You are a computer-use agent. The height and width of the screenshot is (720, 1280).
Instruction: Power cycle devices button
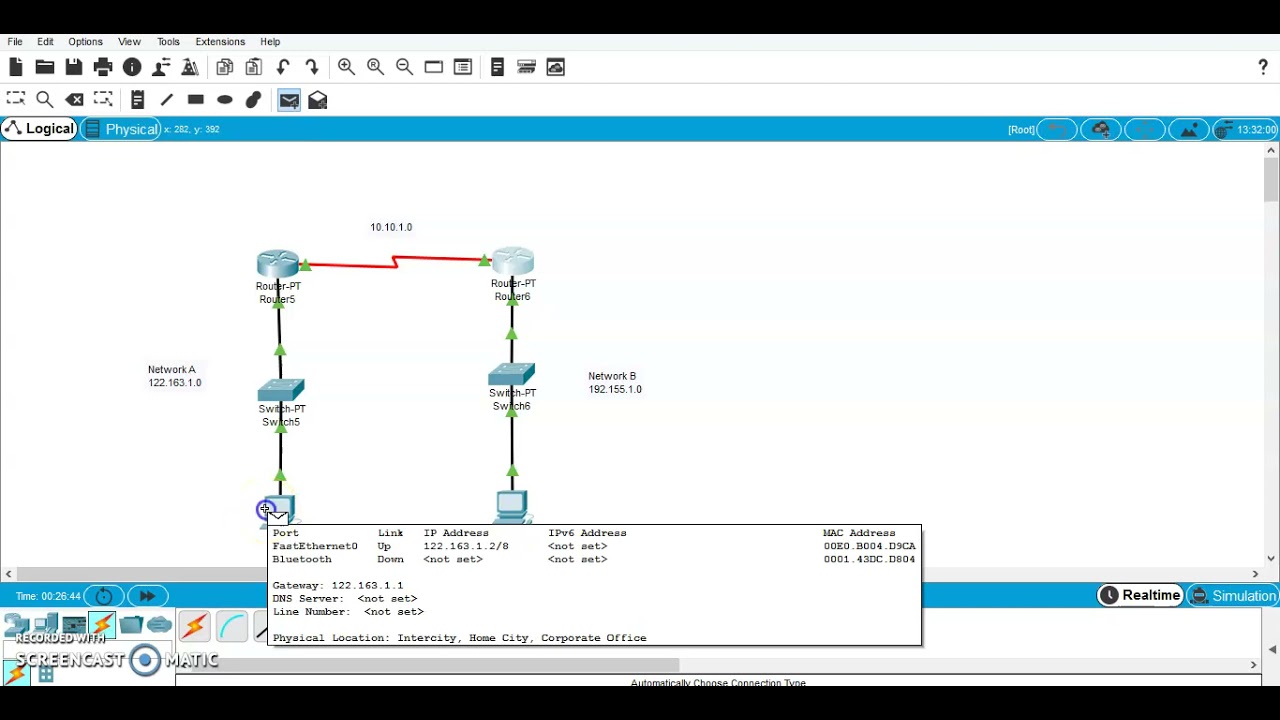(104, 596)
